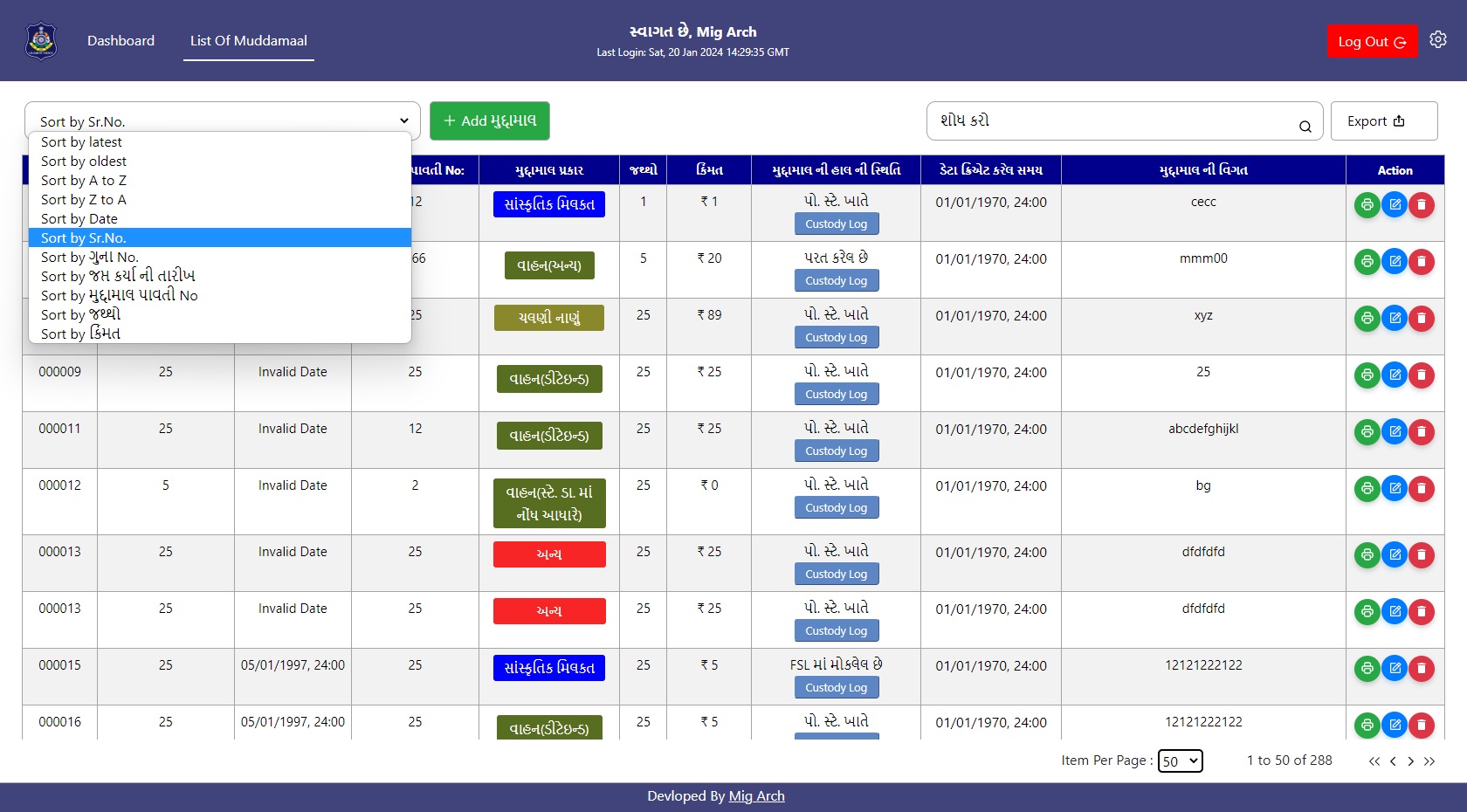Switch to List Of Muddamaal tab

(249, 41)
